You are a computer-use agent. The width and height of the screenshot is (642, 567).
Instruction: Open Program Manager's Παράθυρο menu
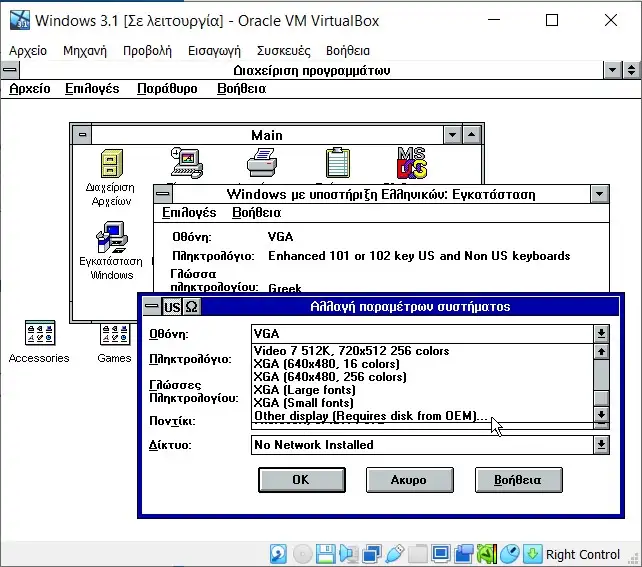click(167, 88)
